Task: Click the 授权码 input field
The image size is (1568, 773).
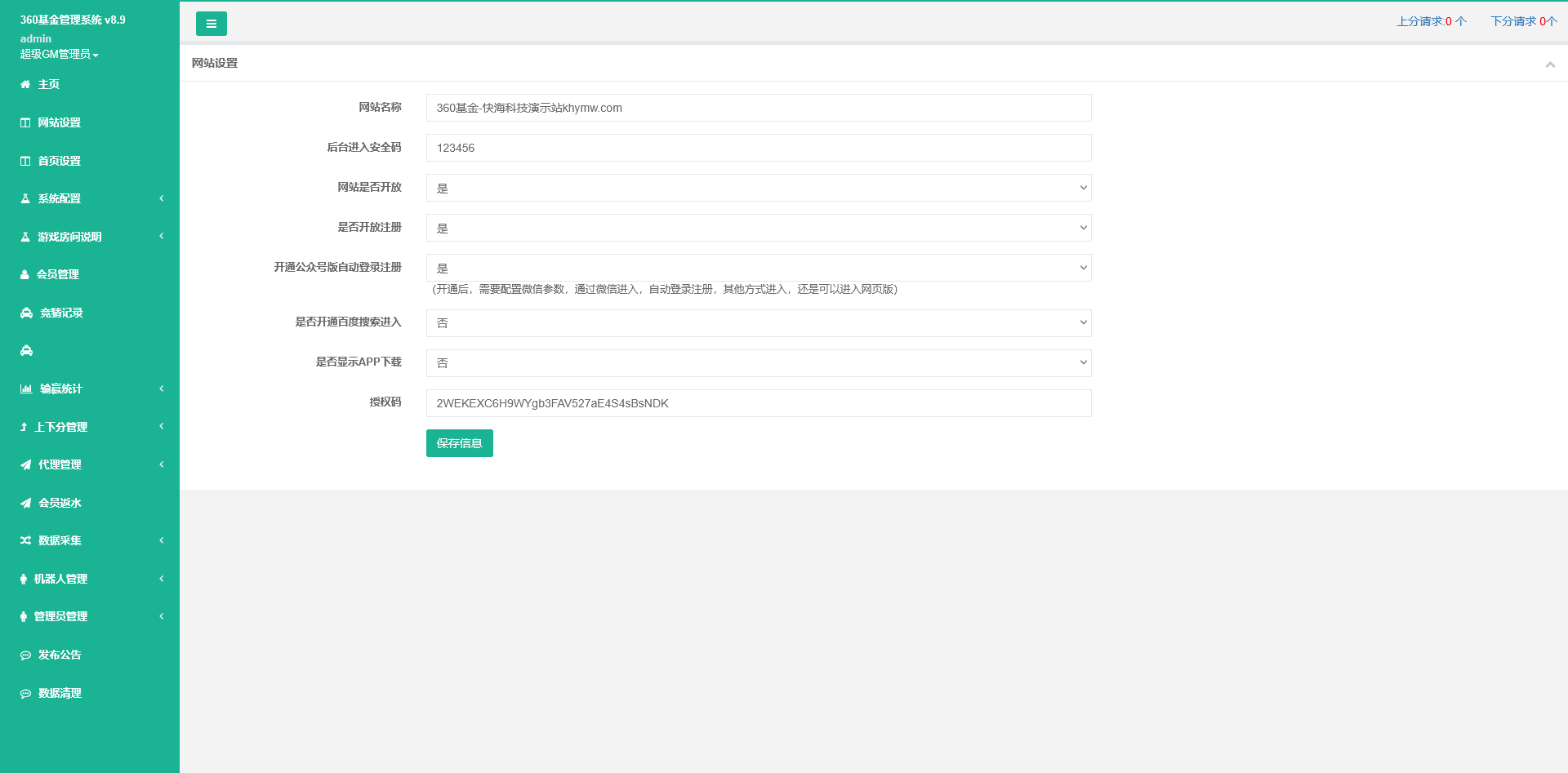Action: (758, 403)
